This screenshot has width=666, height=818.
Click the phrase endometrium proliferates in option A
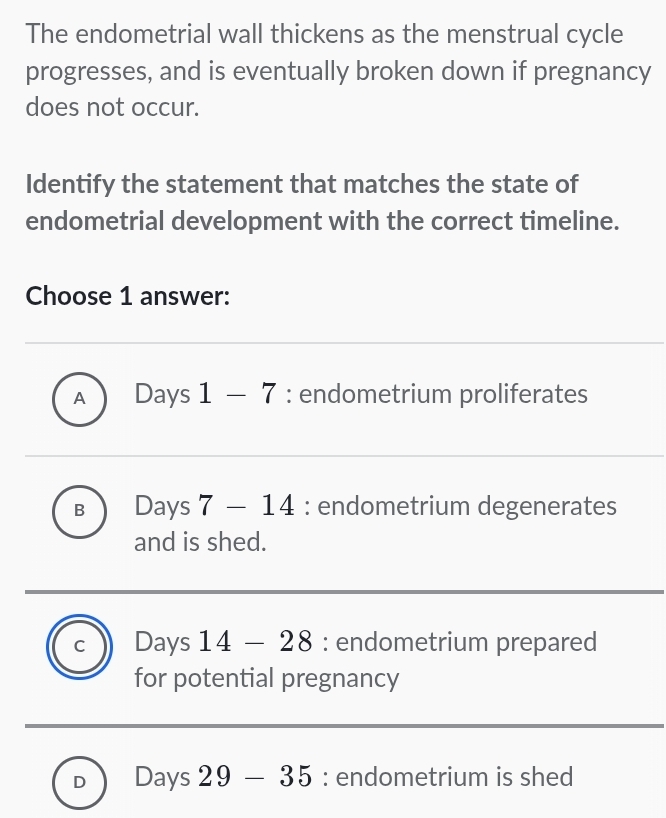[x=447, y=394]
